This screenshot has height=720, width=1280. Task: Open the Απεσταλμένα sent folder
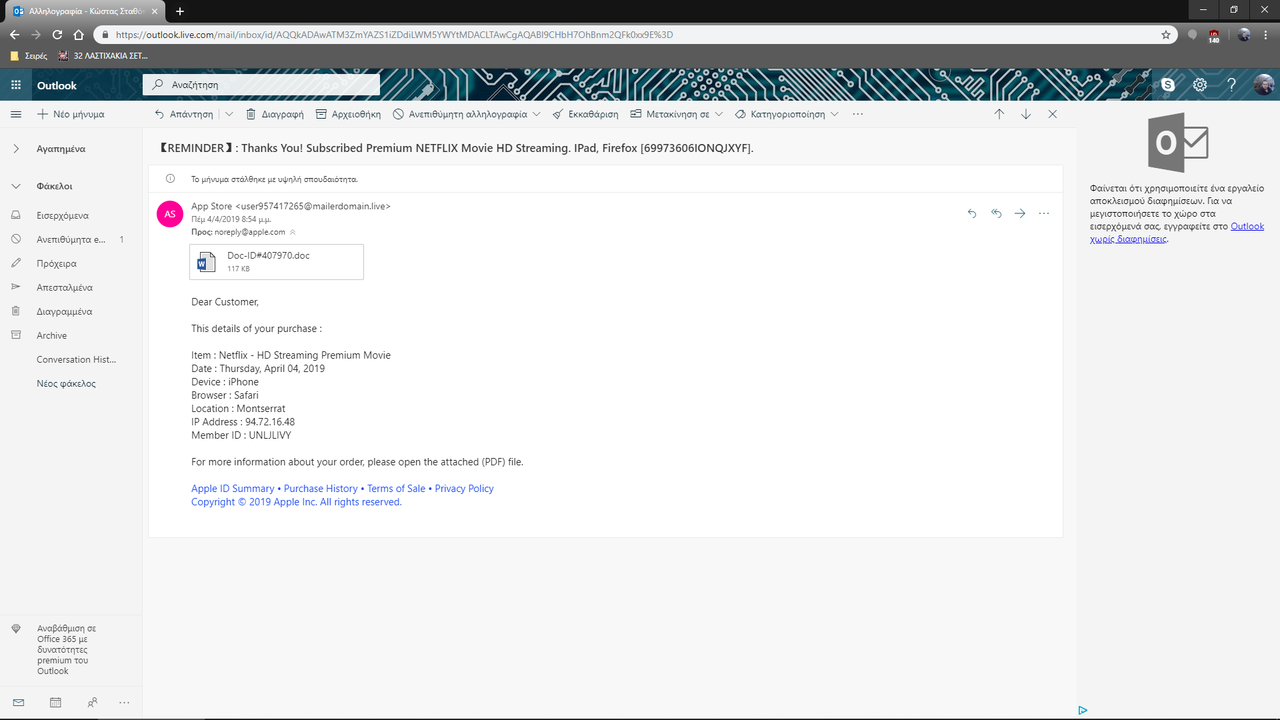(65, 287)
